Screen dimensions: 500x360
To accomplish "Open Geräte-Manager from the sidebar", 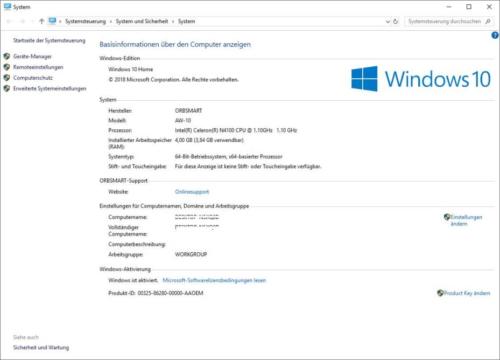I will coord(32,56).
